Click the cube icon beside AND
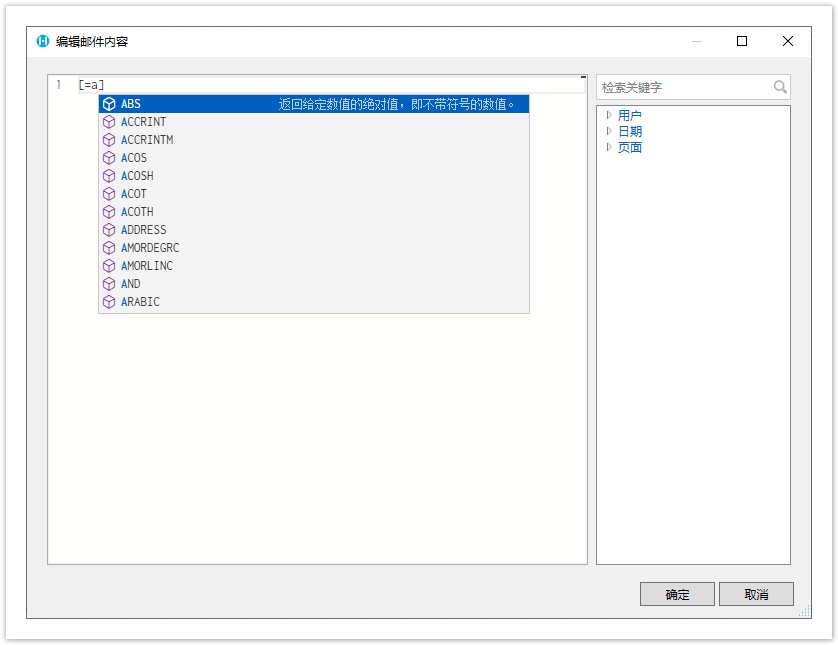838x645 pixels. coord(109,284)
